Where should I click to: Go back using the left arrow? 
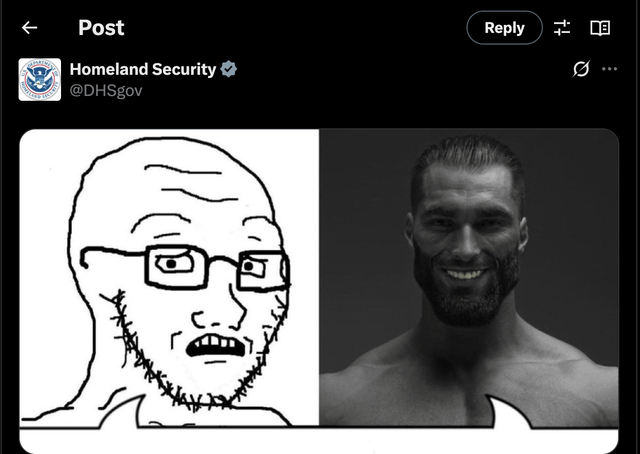click(x=29, y=28)
